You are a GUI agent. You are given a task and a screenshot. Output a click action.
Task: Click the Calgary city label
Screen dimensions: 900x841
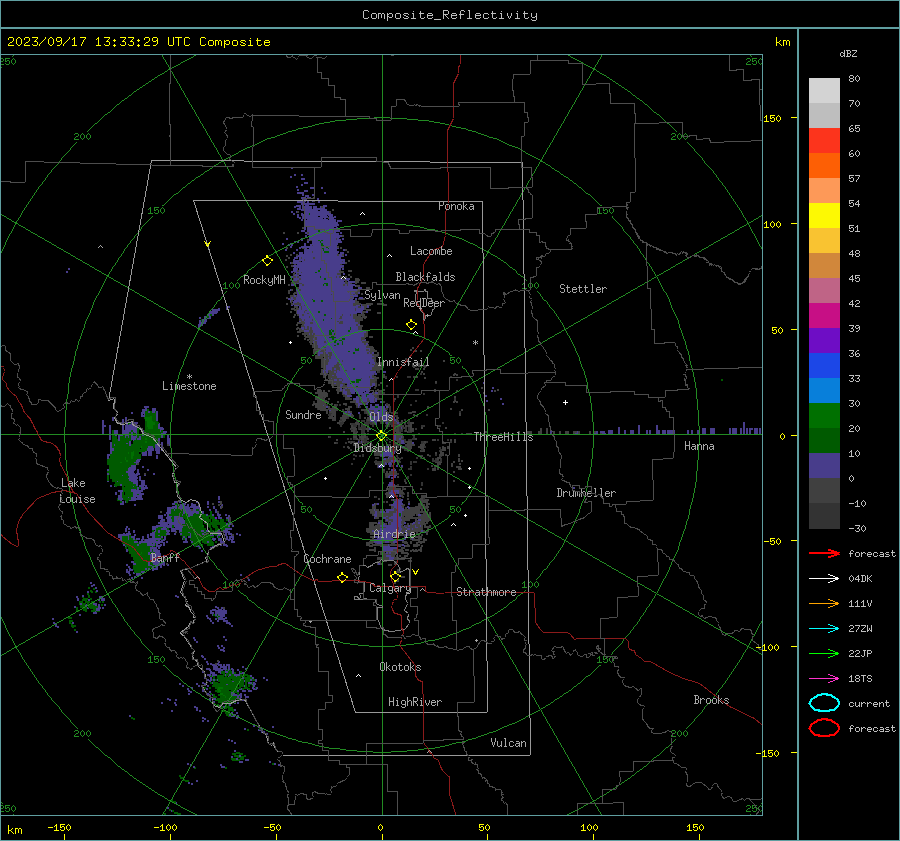(390, 588)
